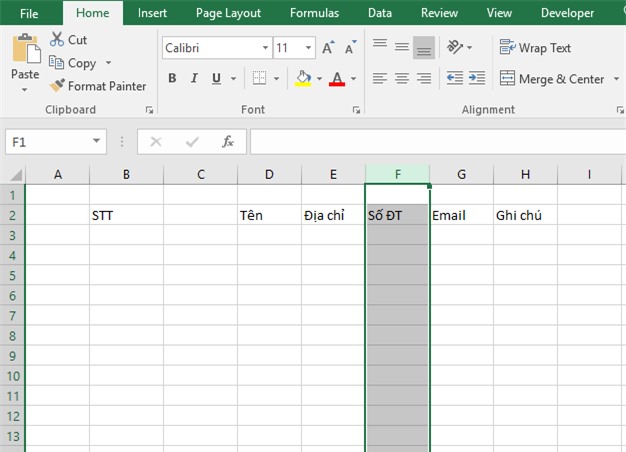This screenshot has width=626, height=452.
Task: Open the Calibri font name dropdown
Action: coord(265,48)
